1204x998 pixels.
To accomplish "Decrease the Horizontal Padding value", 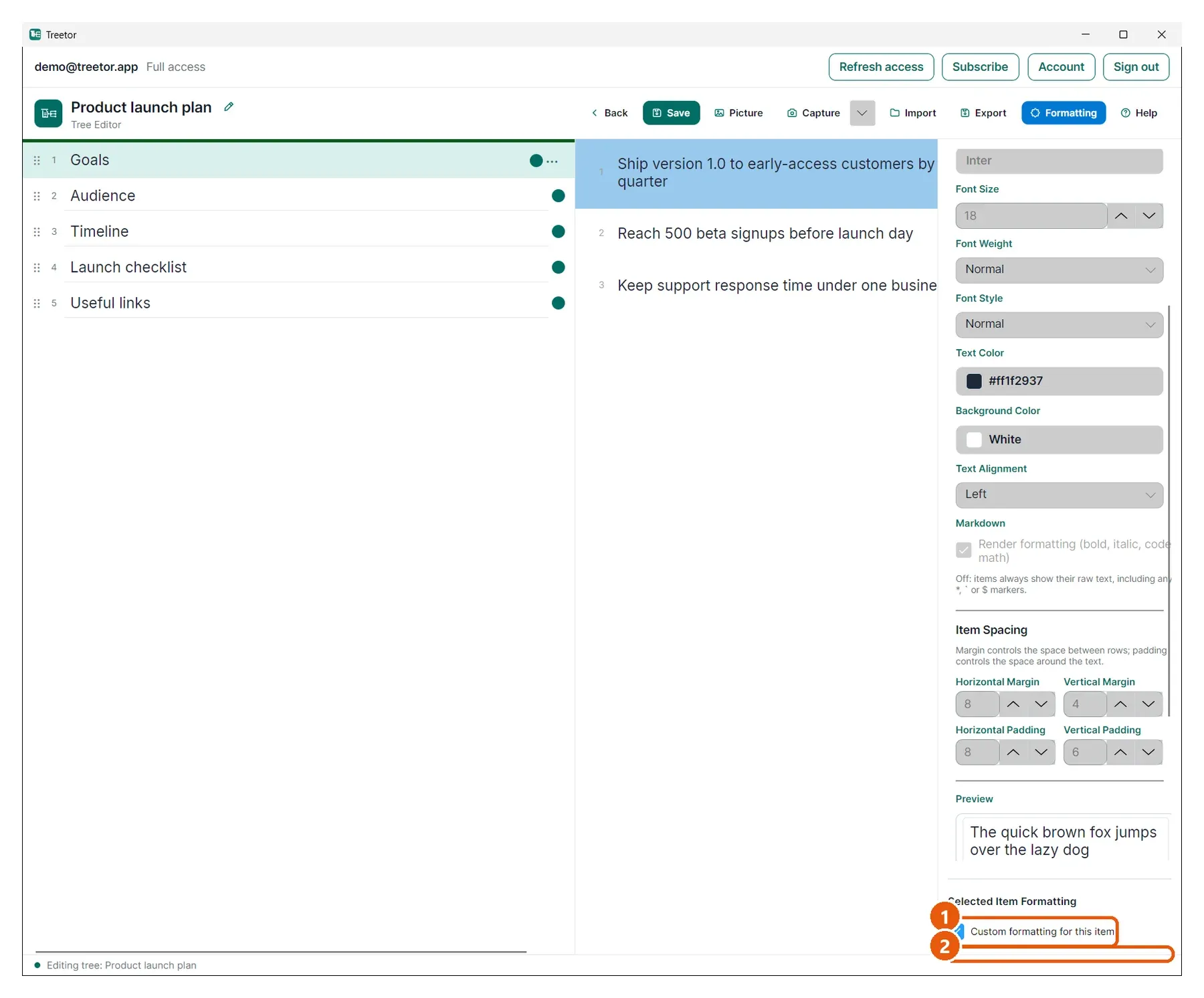I will point(1041,753).
